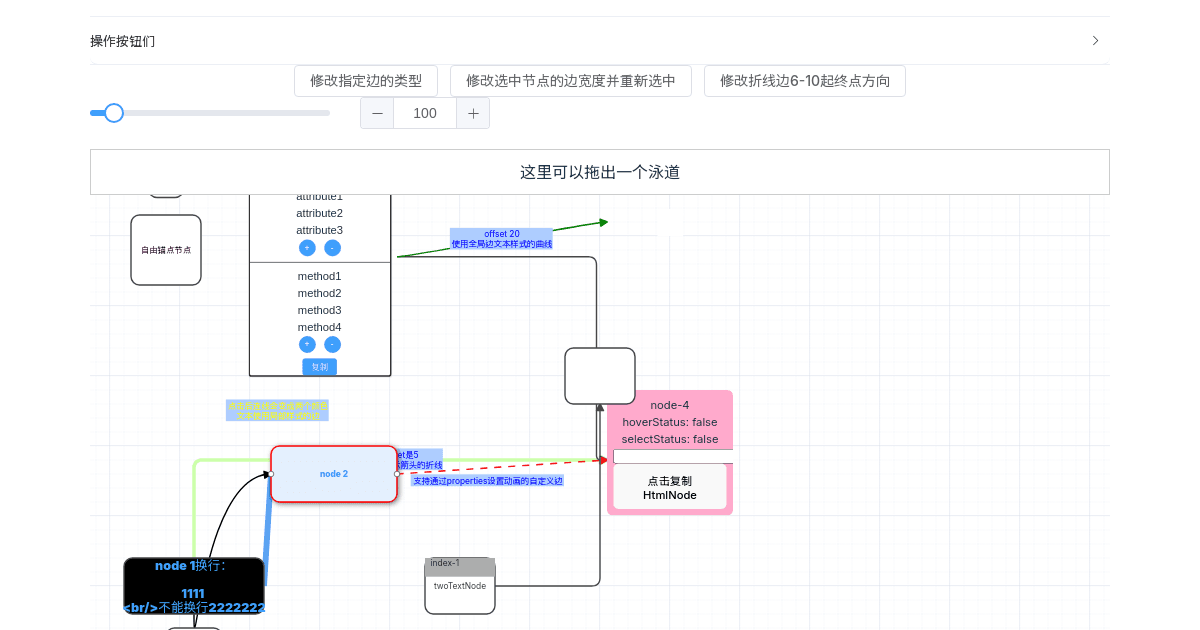Select method4 row in class node

320,327
